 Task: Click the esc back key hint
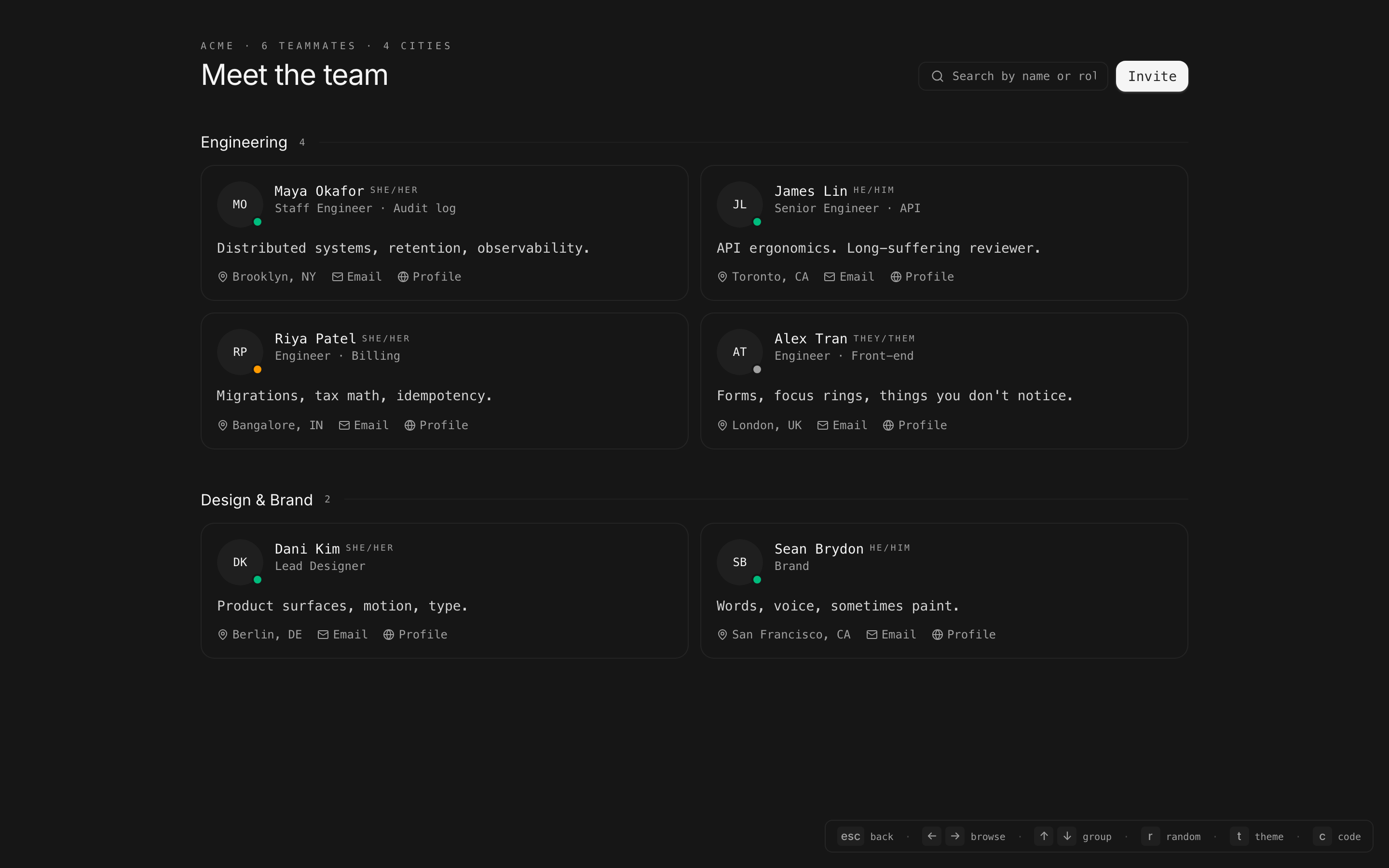tap(850, 837)
